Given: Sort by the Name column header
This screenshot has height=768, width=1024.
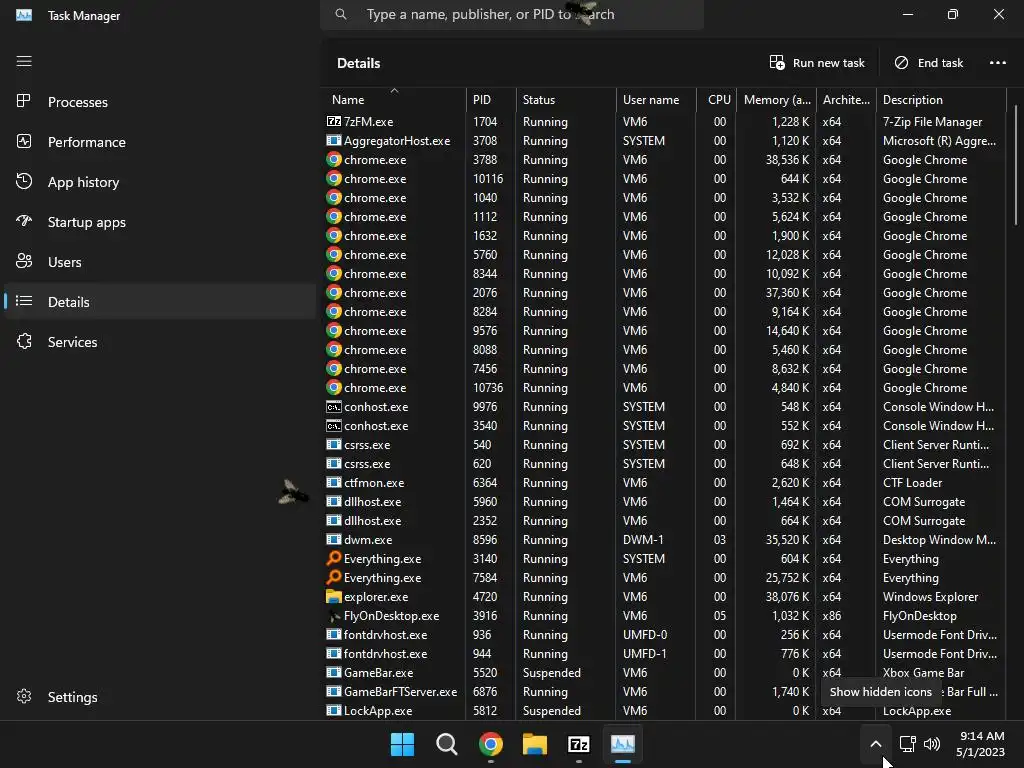Looking at the screenshot, I should pos(394,100).
